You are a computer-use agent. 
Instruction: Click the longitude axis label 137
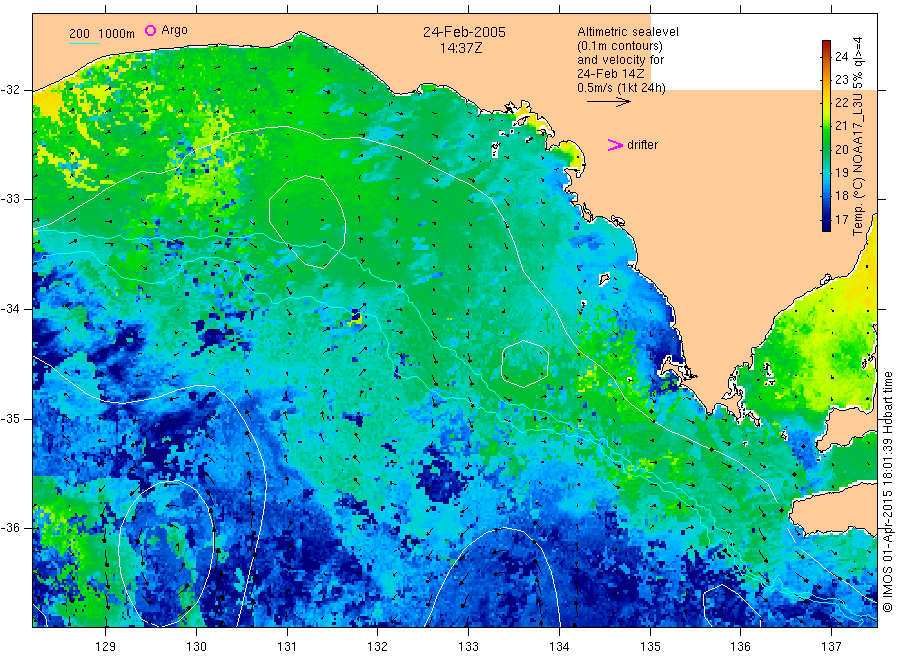[831, 647]
